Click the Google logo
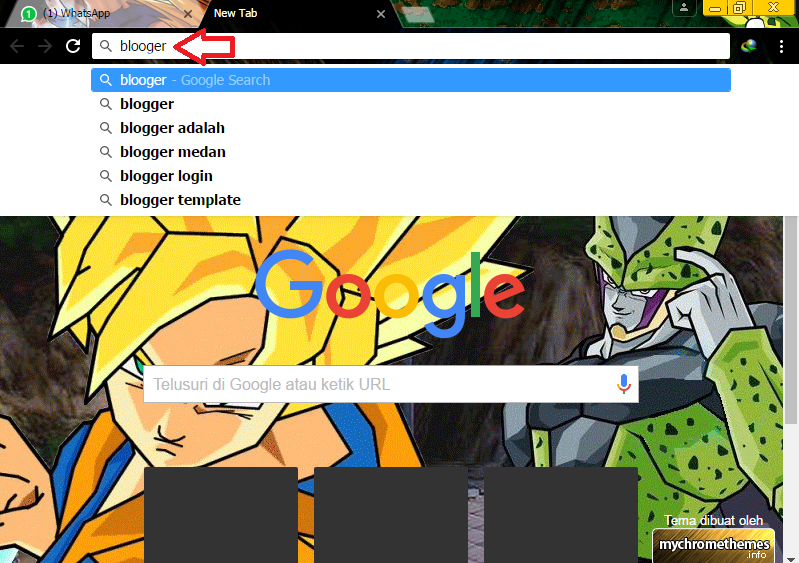The image size is (799, 563). coord(390,293)
